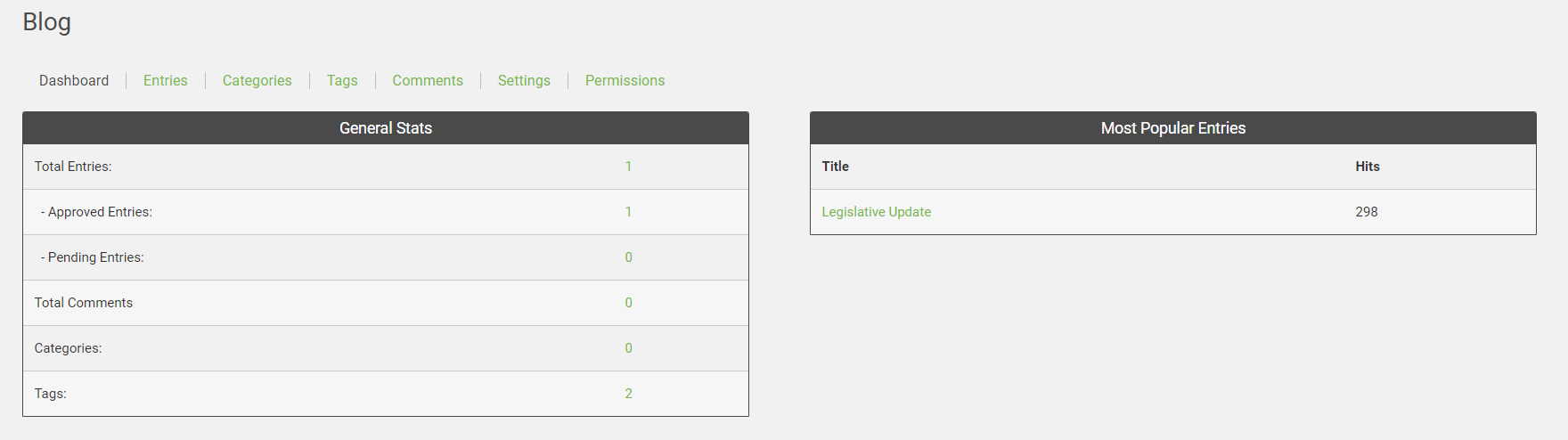Open the Legislative Update entry

pyautogui.click(x=876, y=212)
